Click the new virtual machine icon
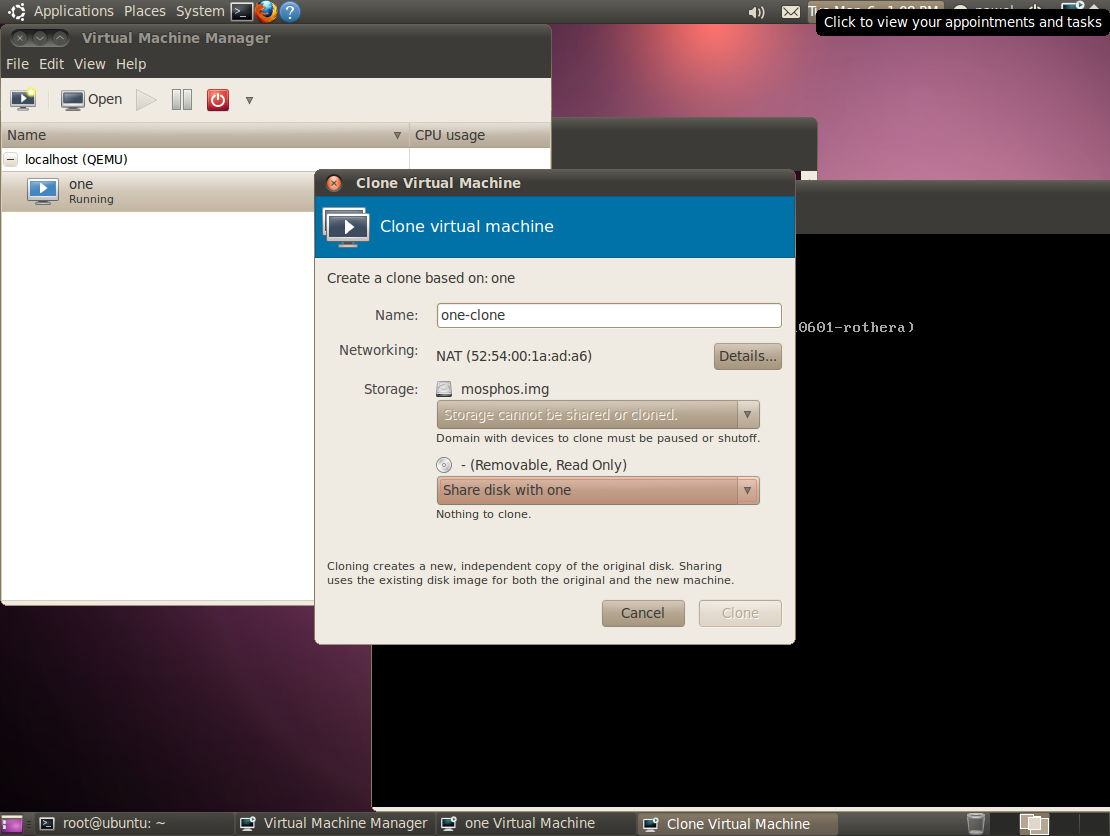Viewport: 1110px width, 836px height. (x=23, y=99)
